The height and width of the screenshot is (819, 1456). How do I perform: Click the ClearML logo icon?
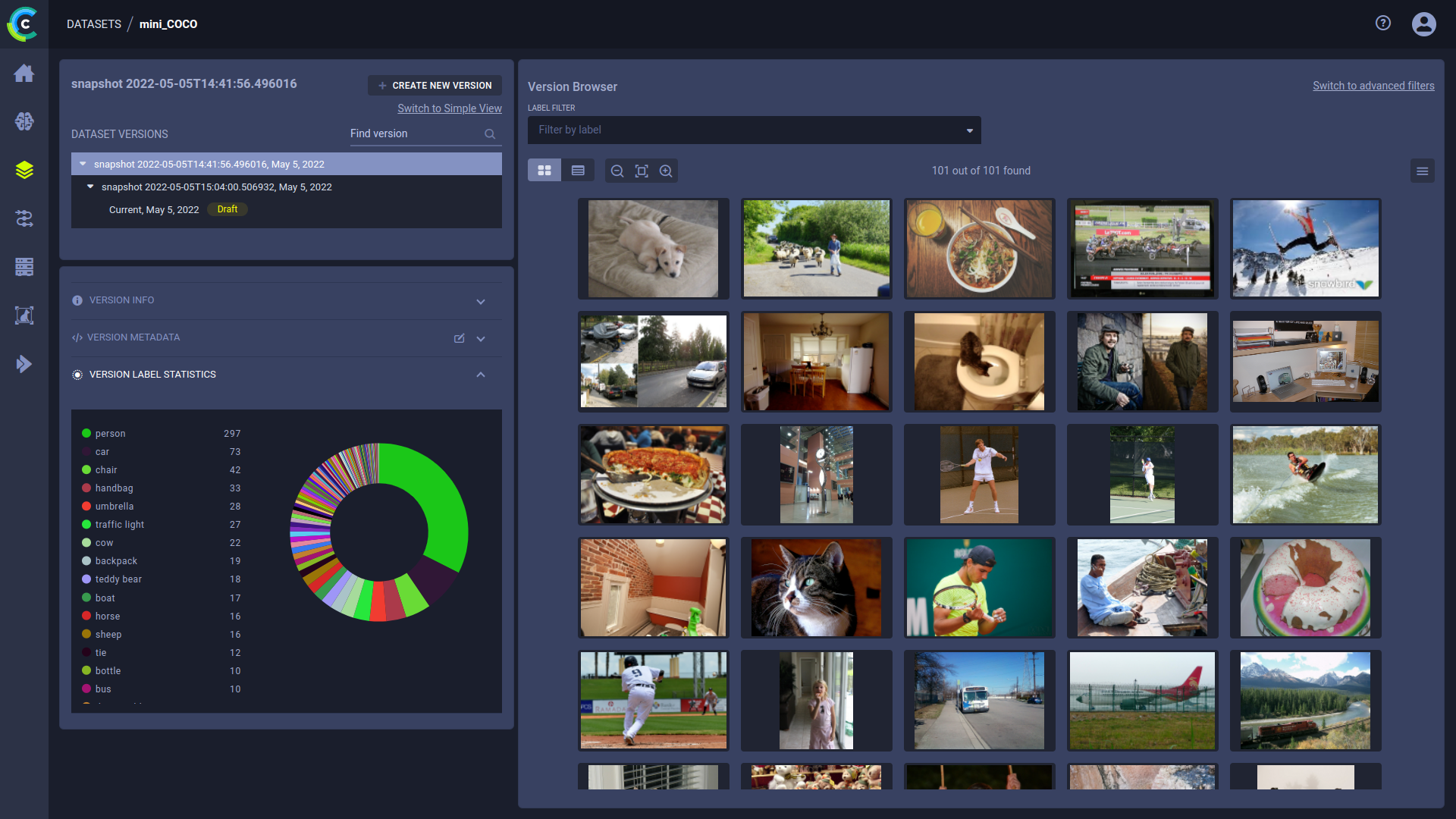tap(24, 24)
